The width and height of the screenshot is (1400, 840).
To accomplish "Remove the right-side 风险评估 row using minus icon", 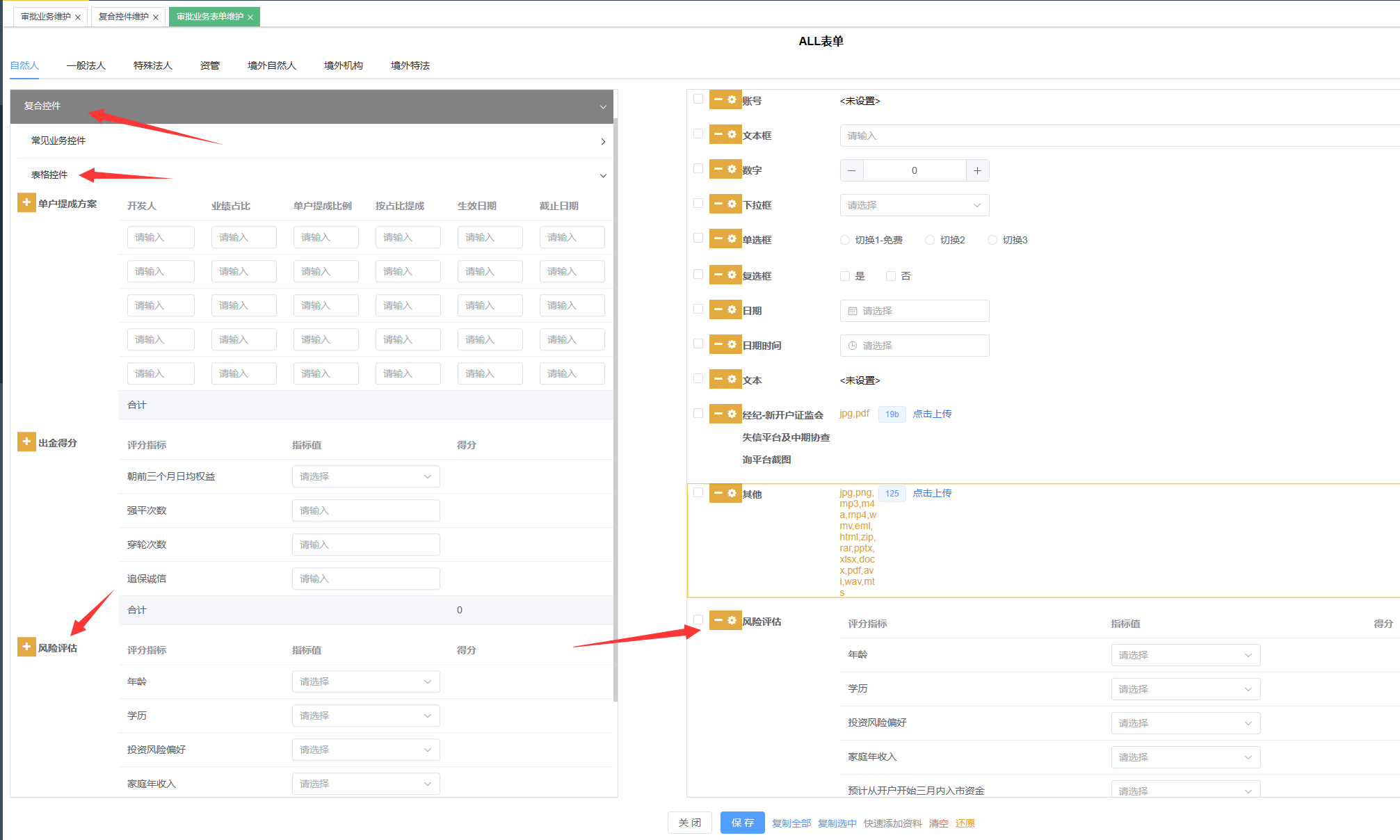I will click(718, 621).
